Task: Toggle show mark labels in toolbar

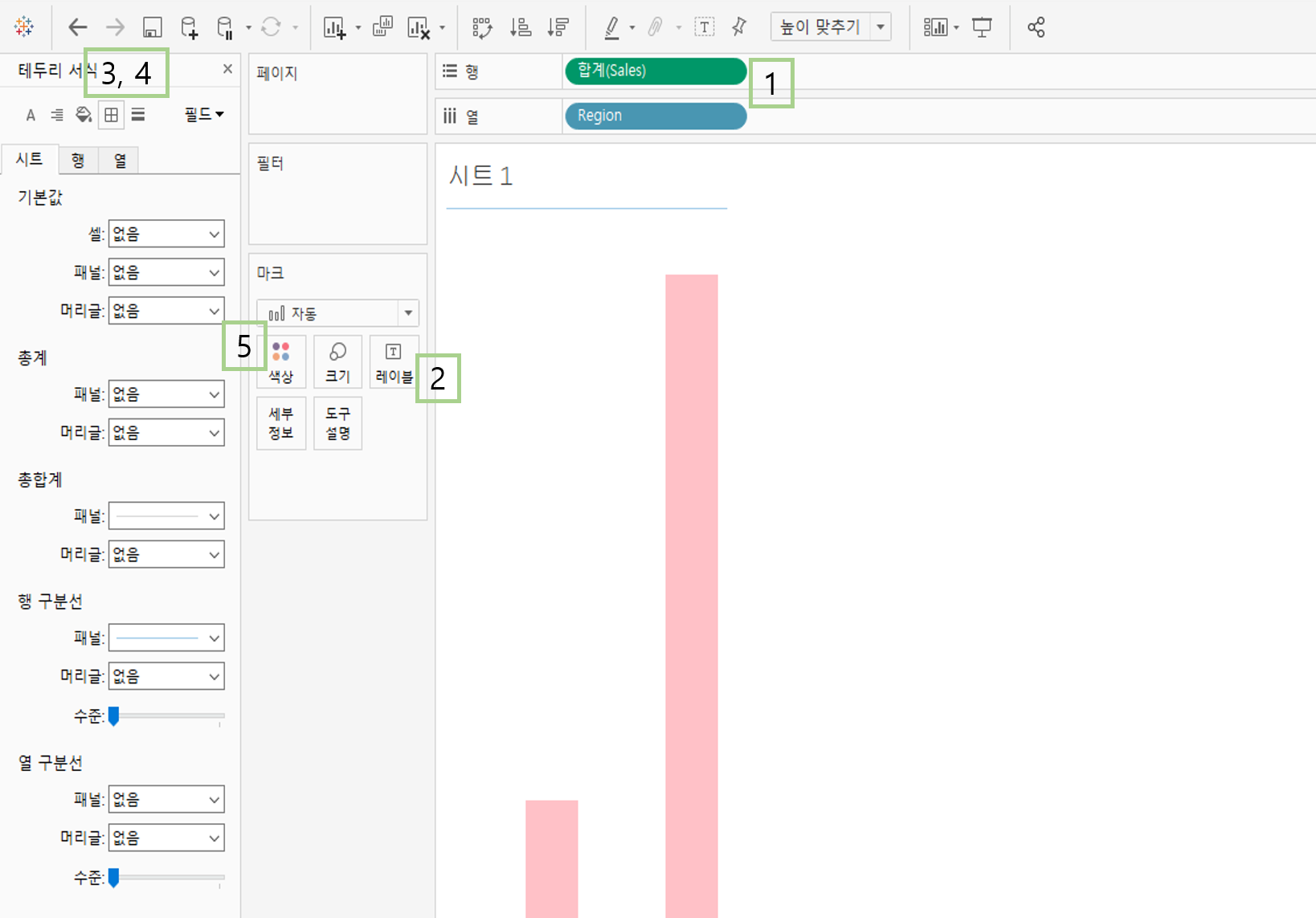Action: (705, 27)
